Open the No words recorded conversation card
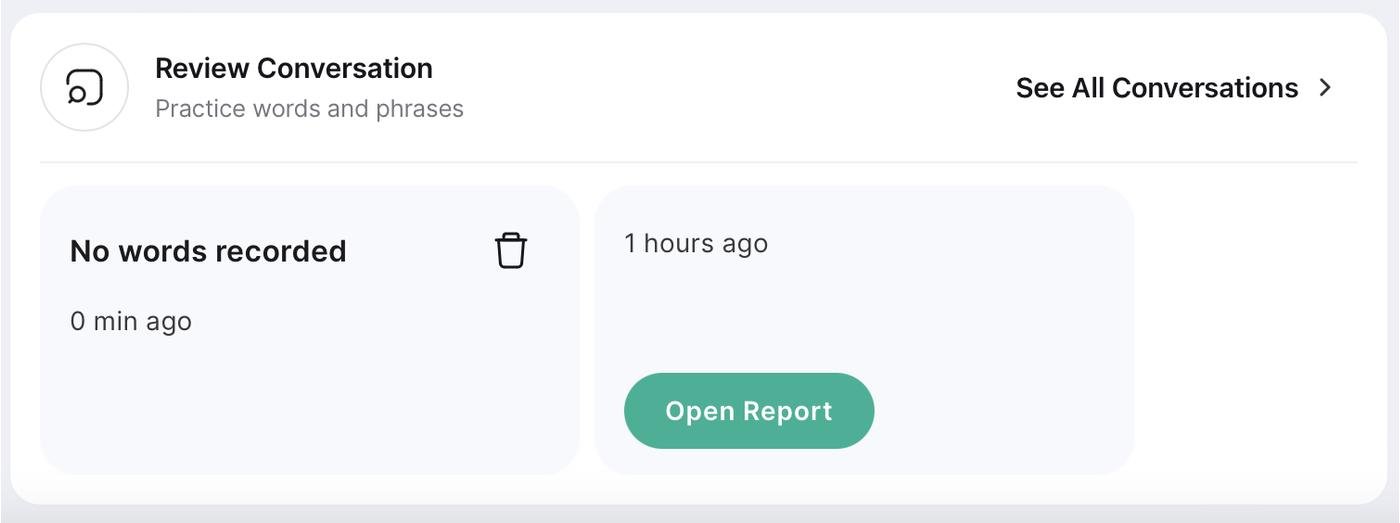The image size is (1400, 523). click(x=309, y=400)
